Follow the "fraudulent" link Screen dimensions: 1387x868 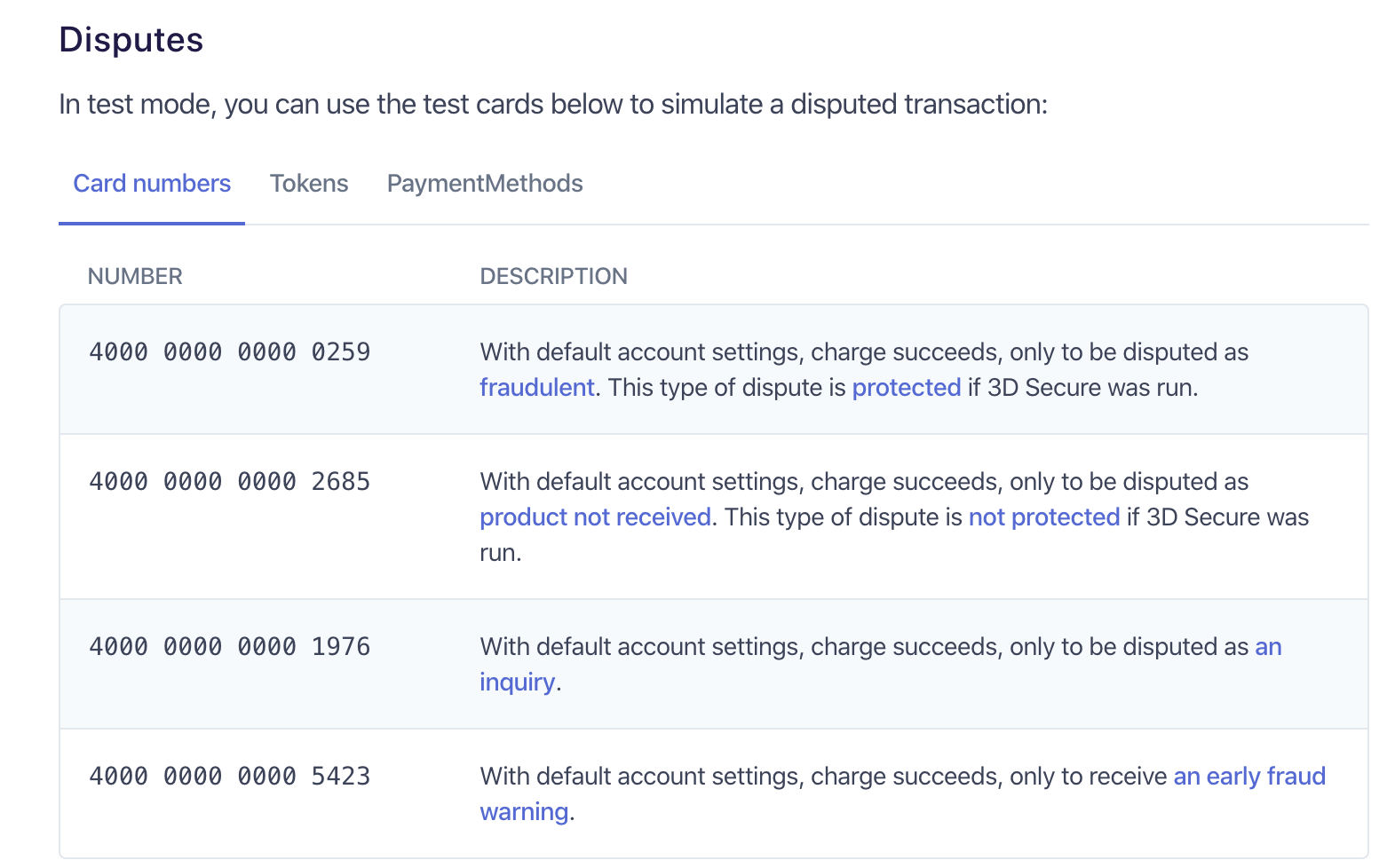(537, 388)
